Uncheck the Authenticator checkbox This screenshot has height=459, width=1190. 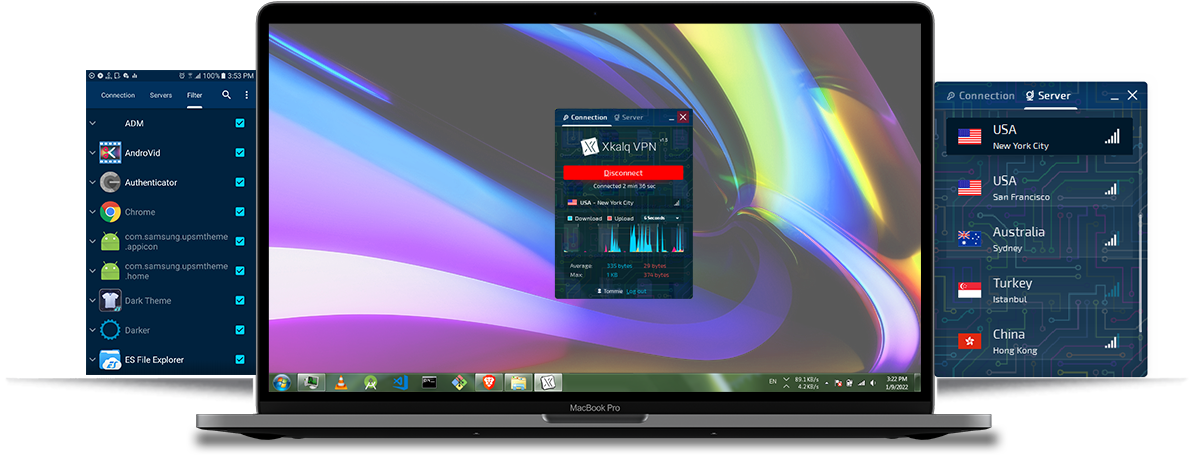point(240,182)
